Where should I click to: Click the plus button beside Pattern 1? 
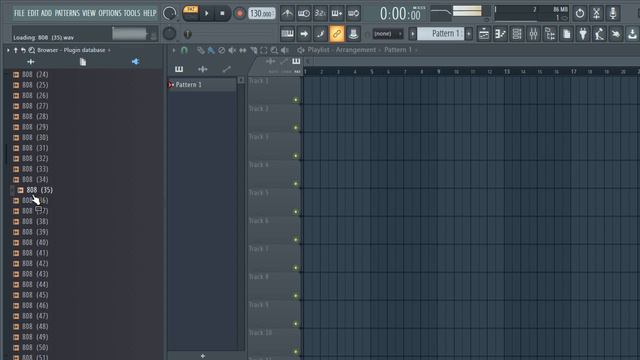click(469, 34)
